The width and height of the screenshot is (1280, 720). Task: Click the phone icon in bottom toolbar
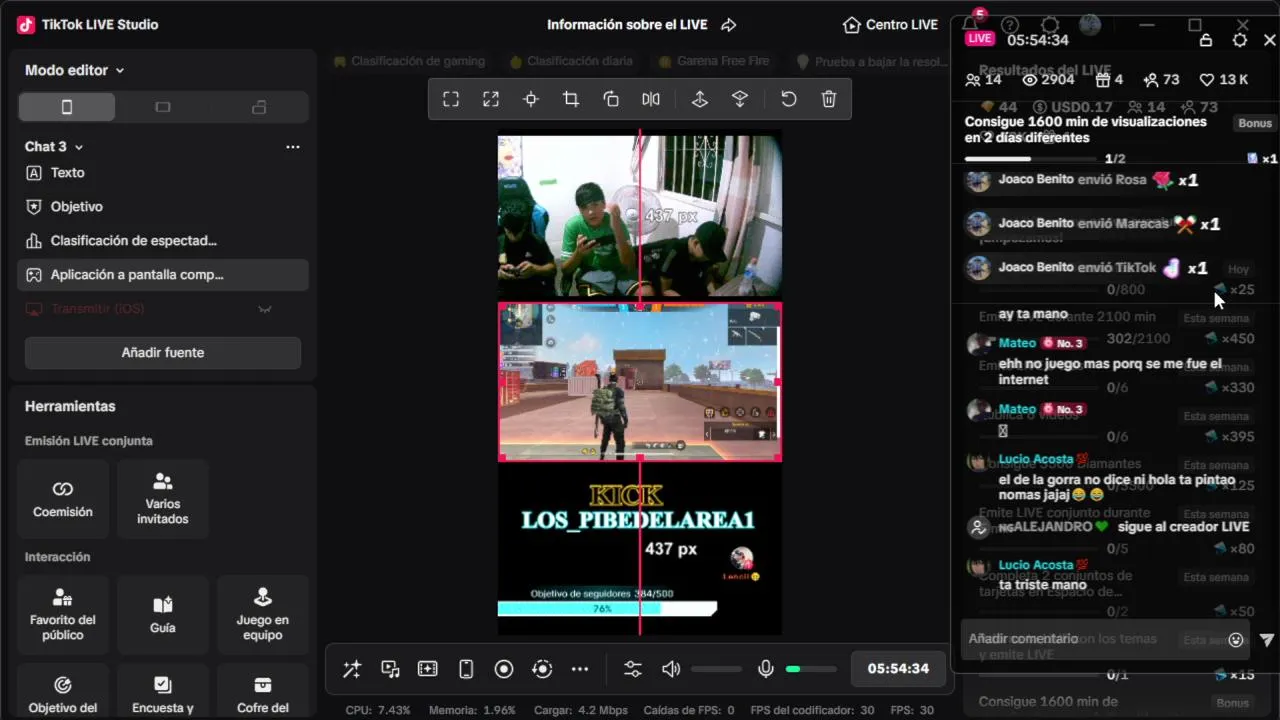tap(466, 669)
